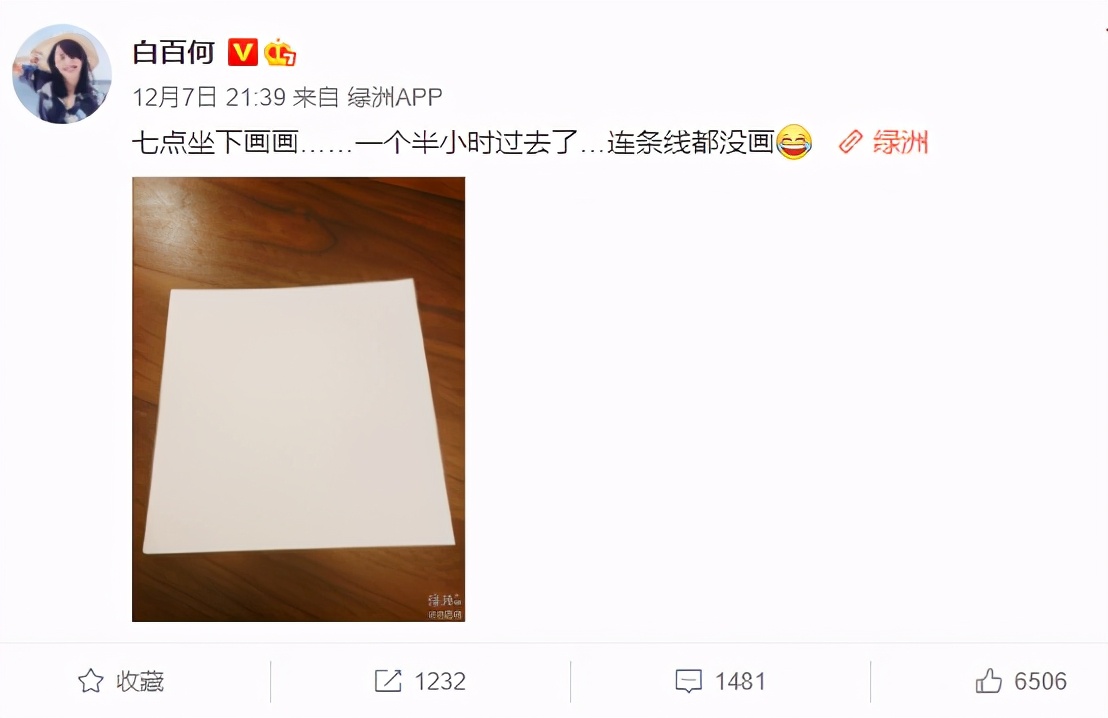Enlarge the blank paper photo
Screen dimensions: 1108x718
click(x=298, y=399)
